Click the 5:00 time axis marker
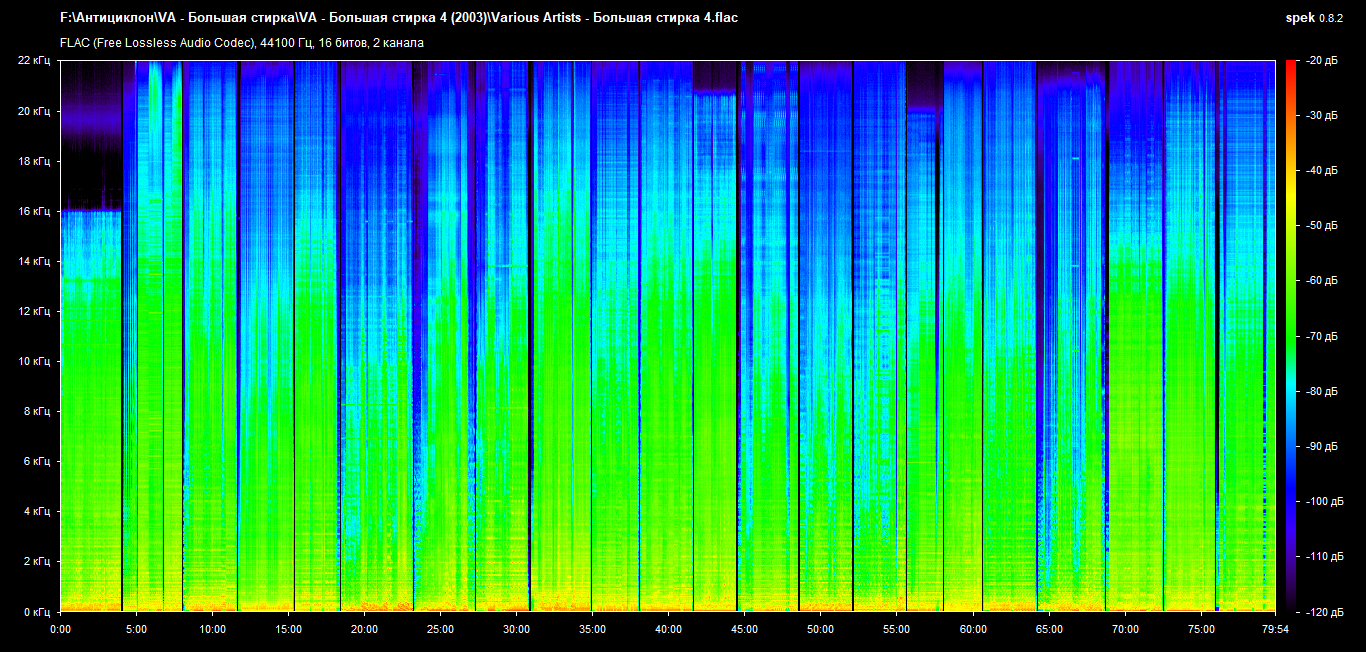Viewport: 1366px width, 652px height. pos(136,629)
